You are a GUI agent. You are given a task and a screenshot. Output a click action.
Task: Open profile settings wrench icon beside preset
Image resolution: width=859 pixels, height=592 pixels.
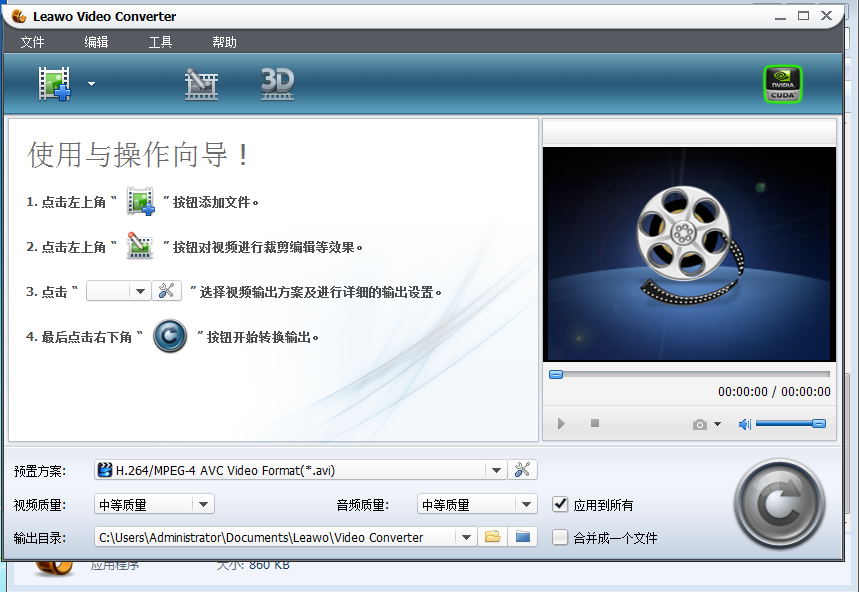tap(524, 470)
